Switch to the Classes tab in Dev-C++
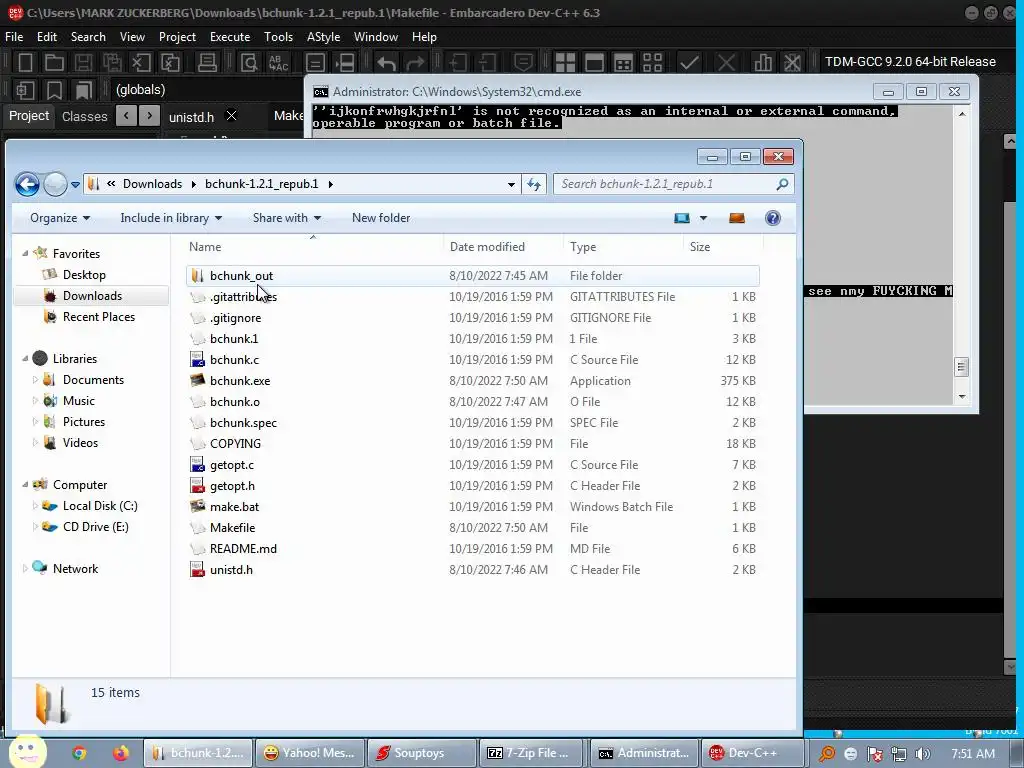This screenshot has height=768, width=1024. 84,116
